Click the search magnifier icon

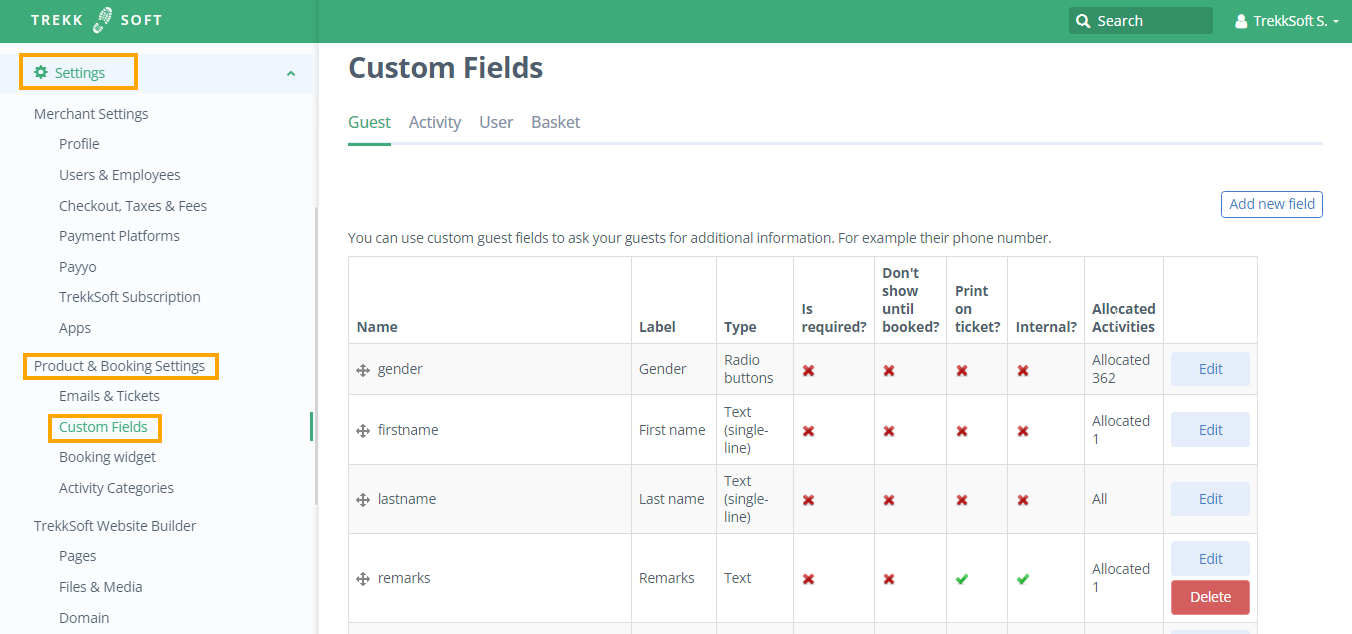tap(1083, 21)
